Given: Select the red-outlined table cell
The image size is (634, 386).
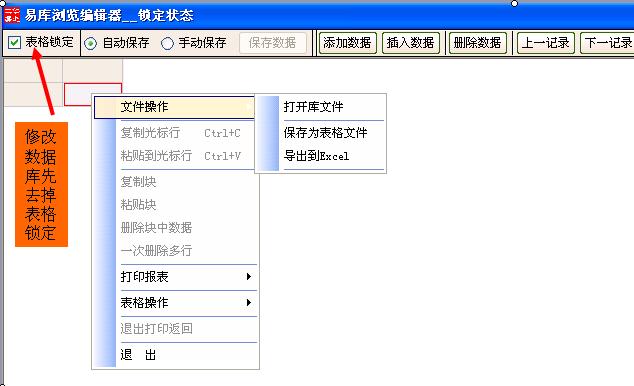Looking at the screenshot, I should click(93, 95).
